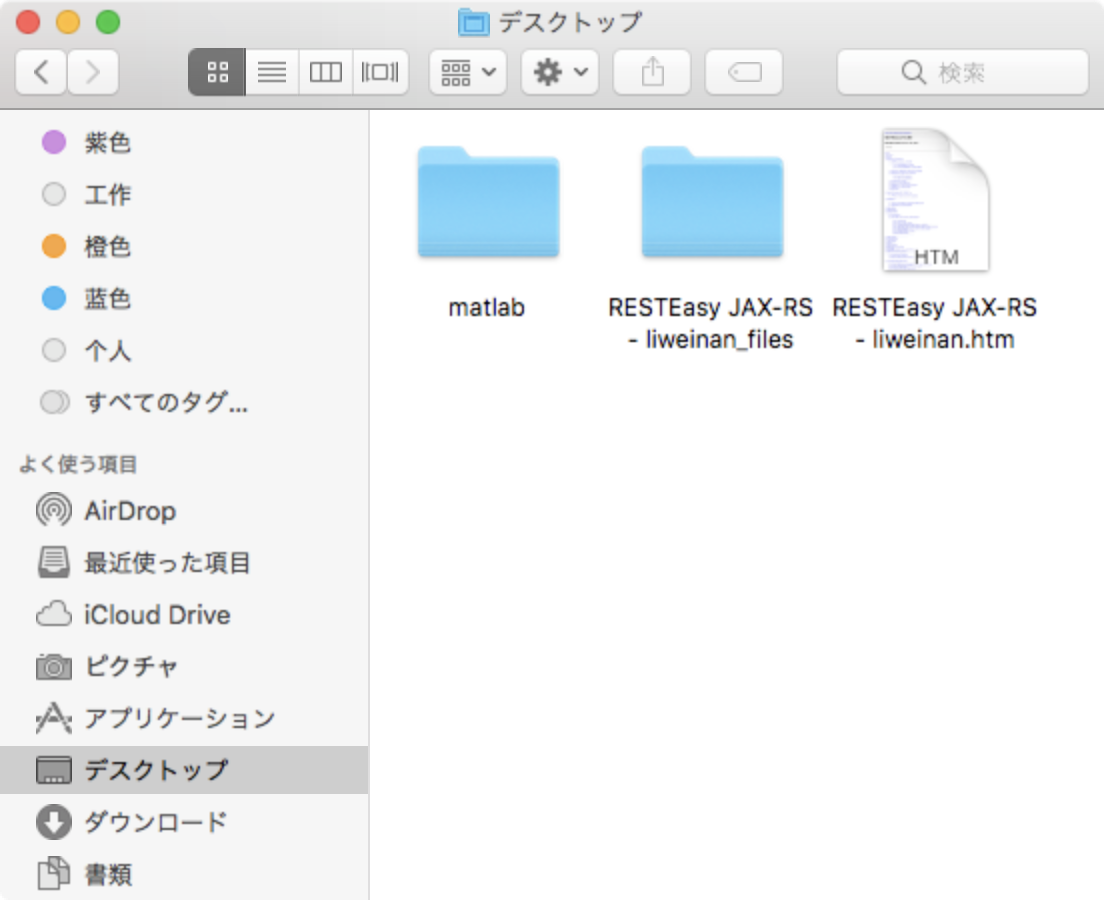
Task: Close the Finder window
Action: click(28, 22)
